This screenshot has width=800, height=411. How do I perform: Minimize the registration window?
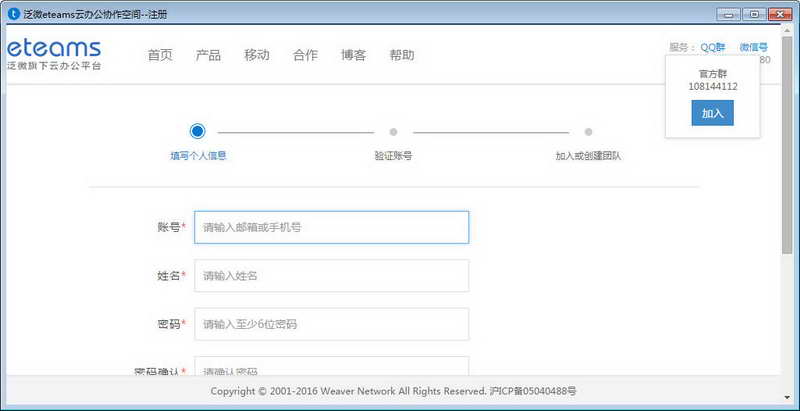(728, 14)
